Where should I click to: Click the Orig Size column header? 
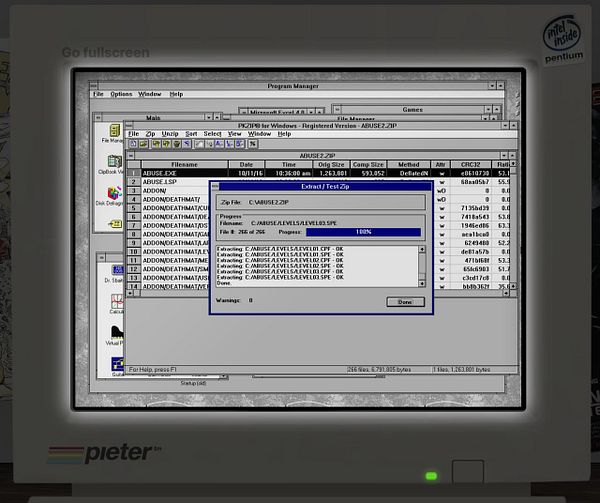[331, 164]
